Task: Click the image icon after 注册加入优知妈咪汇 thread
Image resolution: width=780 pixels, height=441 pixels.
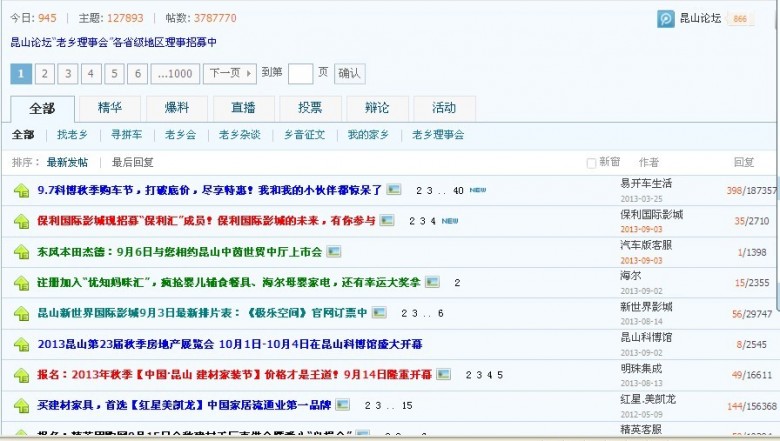Action: click(x=432, y=283)
